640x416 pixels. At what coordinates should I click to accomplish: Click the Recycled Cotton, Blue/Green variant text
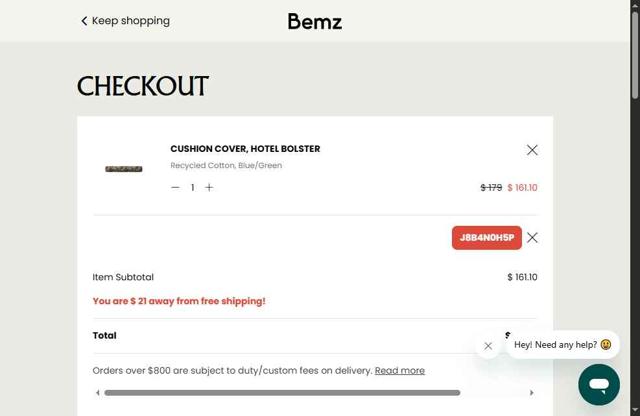226,166
